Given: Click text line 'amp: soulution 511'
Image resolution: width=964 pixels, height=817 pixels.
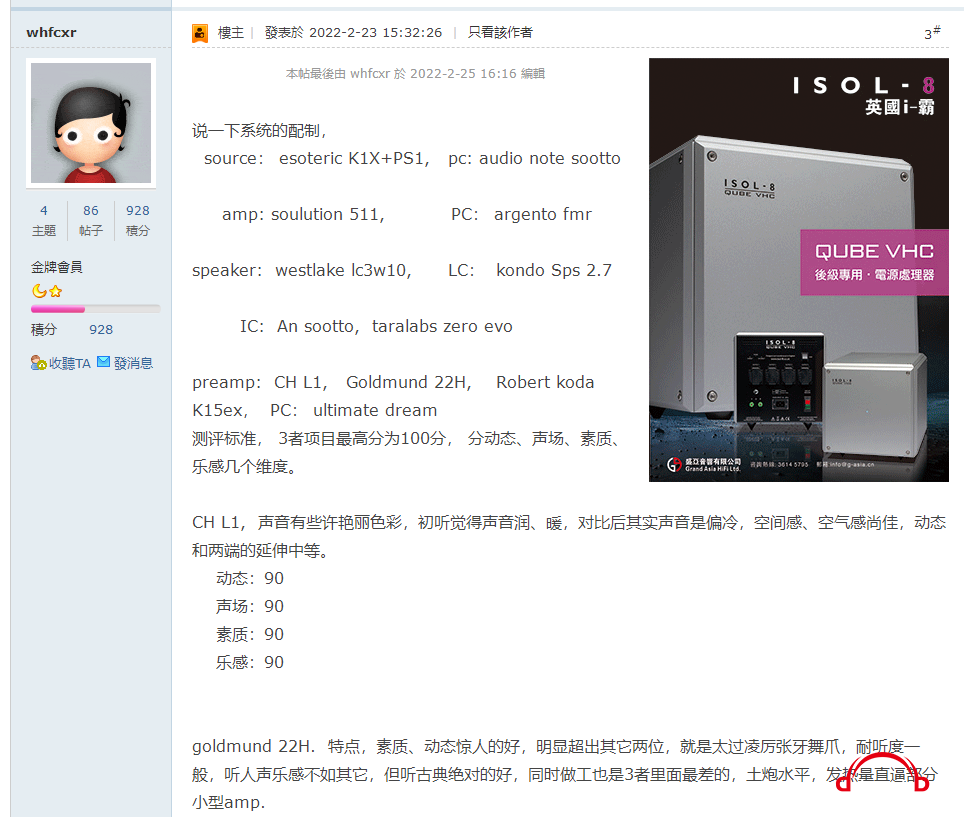Looking at the screenshot, I should pos(303,215).
